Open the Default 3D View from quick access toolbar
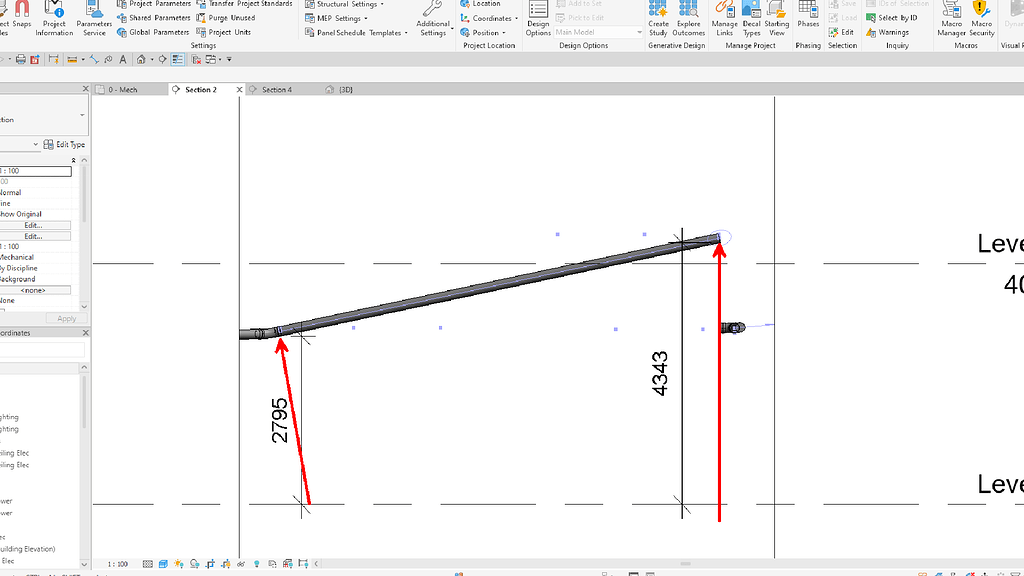 click(141, 59)
